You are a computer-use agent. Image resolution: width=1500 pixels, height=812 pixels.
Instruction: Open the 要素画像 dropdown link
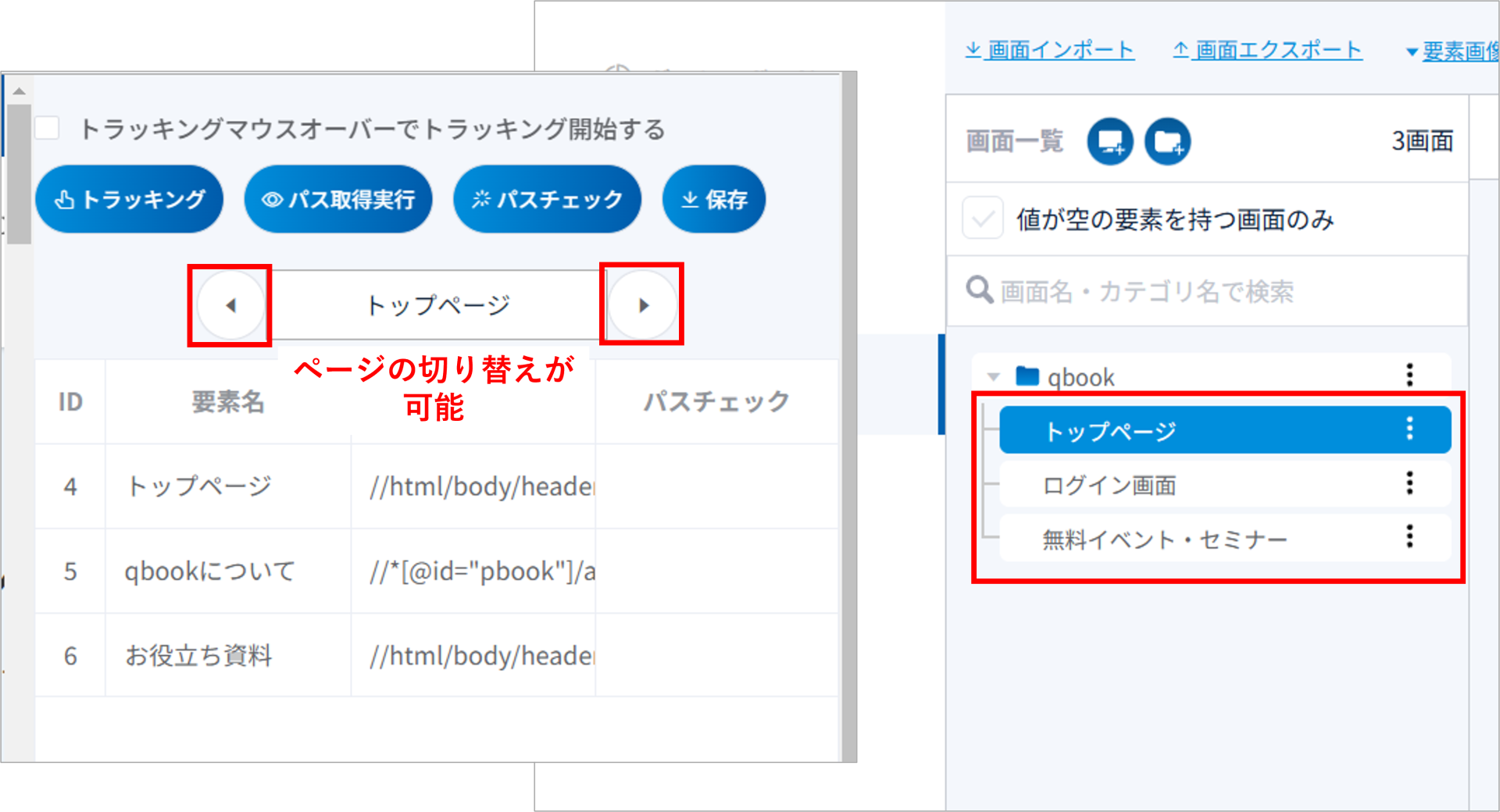click(x=1453, y=52)
